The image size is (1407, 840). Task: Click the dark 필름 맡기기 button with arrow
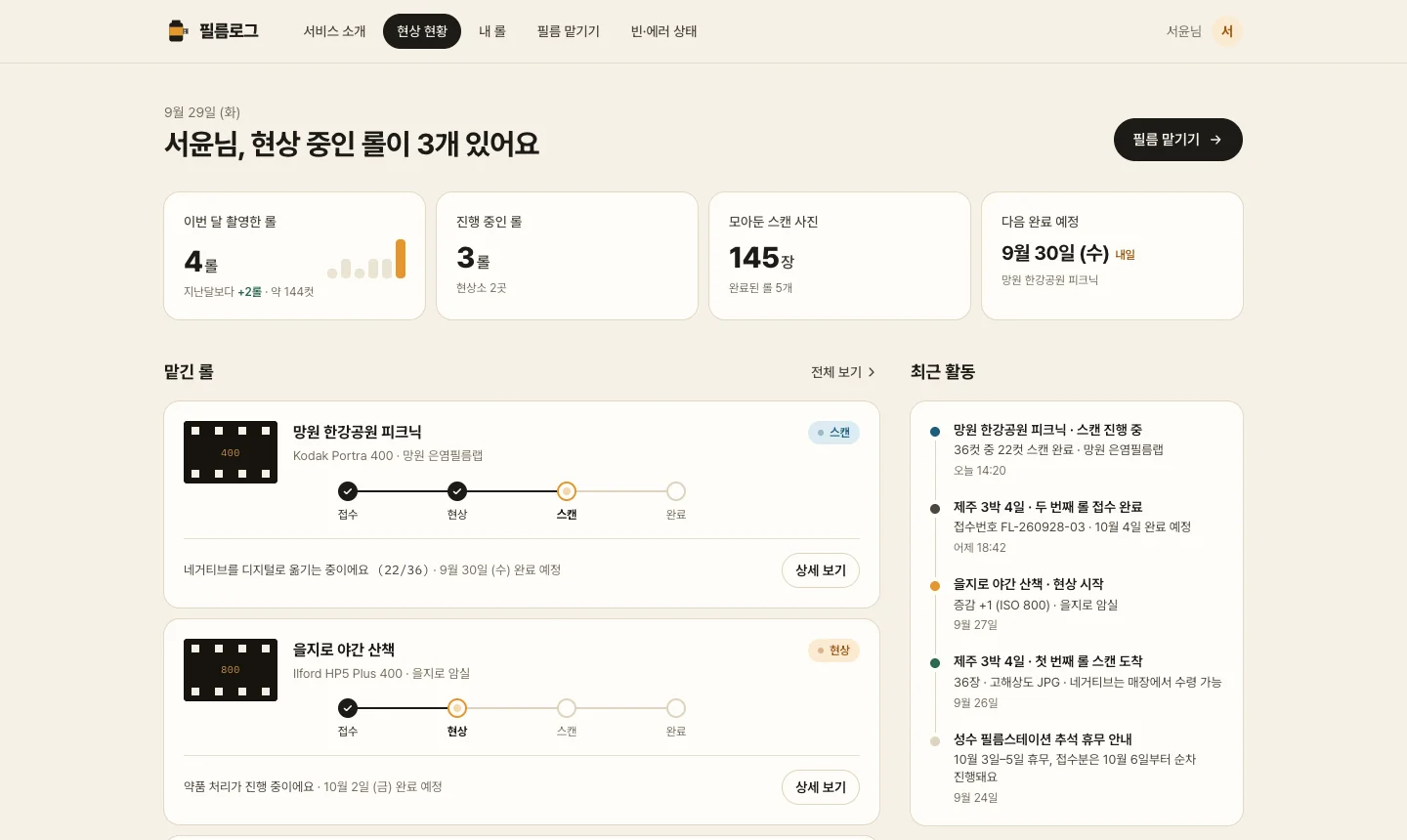point(1178,140)
